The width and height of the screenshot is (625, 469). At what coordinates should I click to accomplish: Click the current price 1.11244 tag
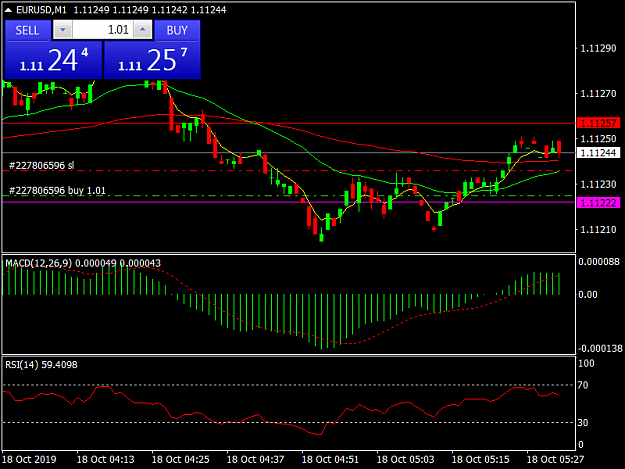point(599,153)
